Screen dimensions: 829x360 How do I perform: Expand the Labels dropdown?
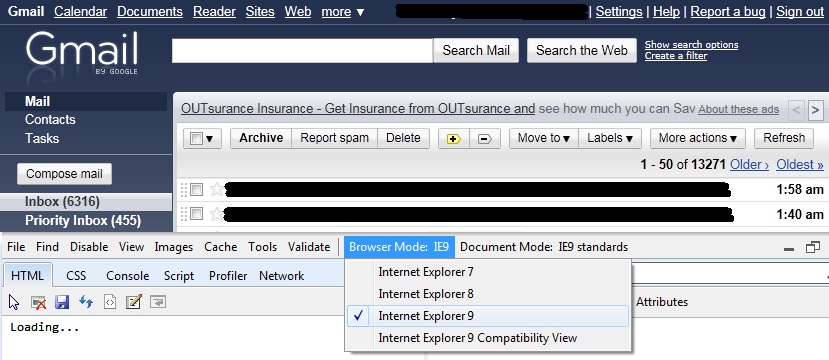click(x=610, y=139)
